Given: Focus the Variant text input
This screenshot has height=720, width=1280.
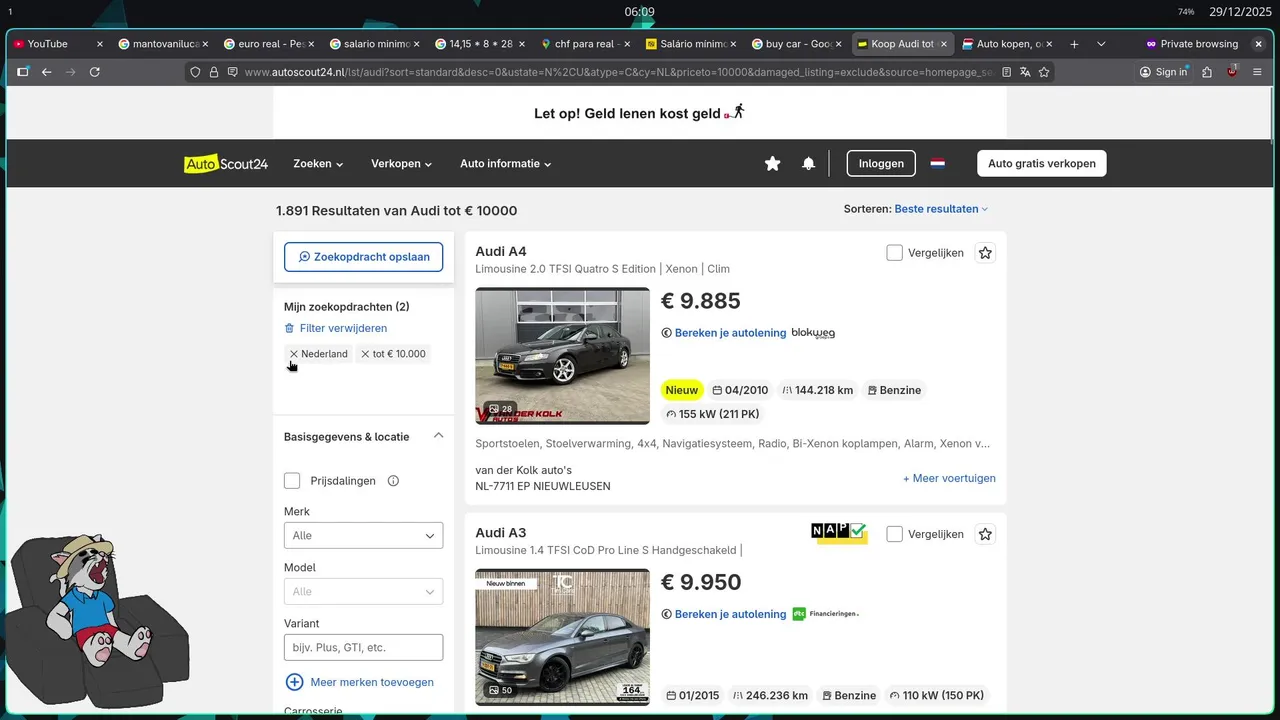Looking at the screenshot, I should (363, 648).
